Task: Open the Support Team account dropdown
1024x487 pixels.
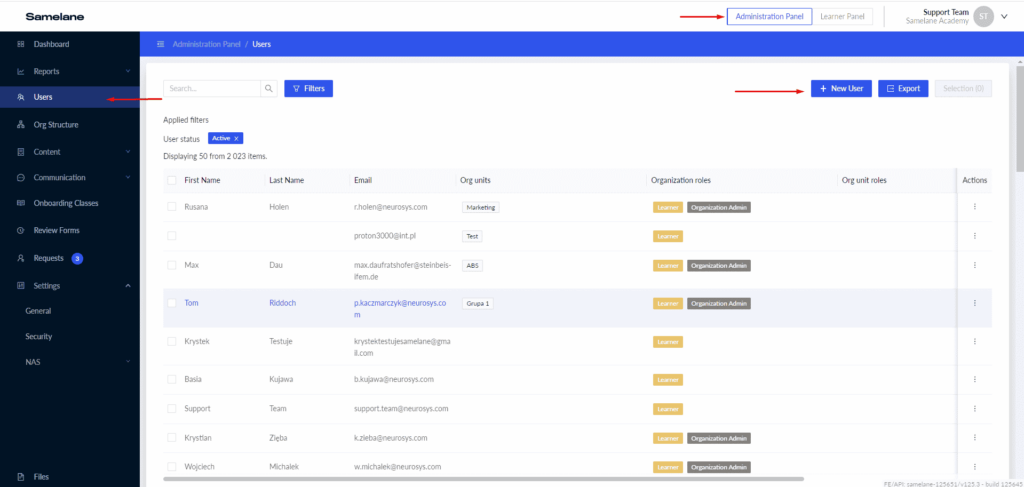Action: point(1003,16)
